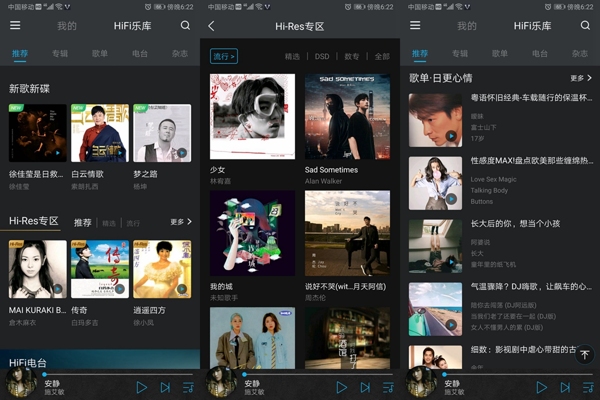Play MAI KURAKI album via its play icon
This screenshot has height=400, width=600.
tap(57, 289)
